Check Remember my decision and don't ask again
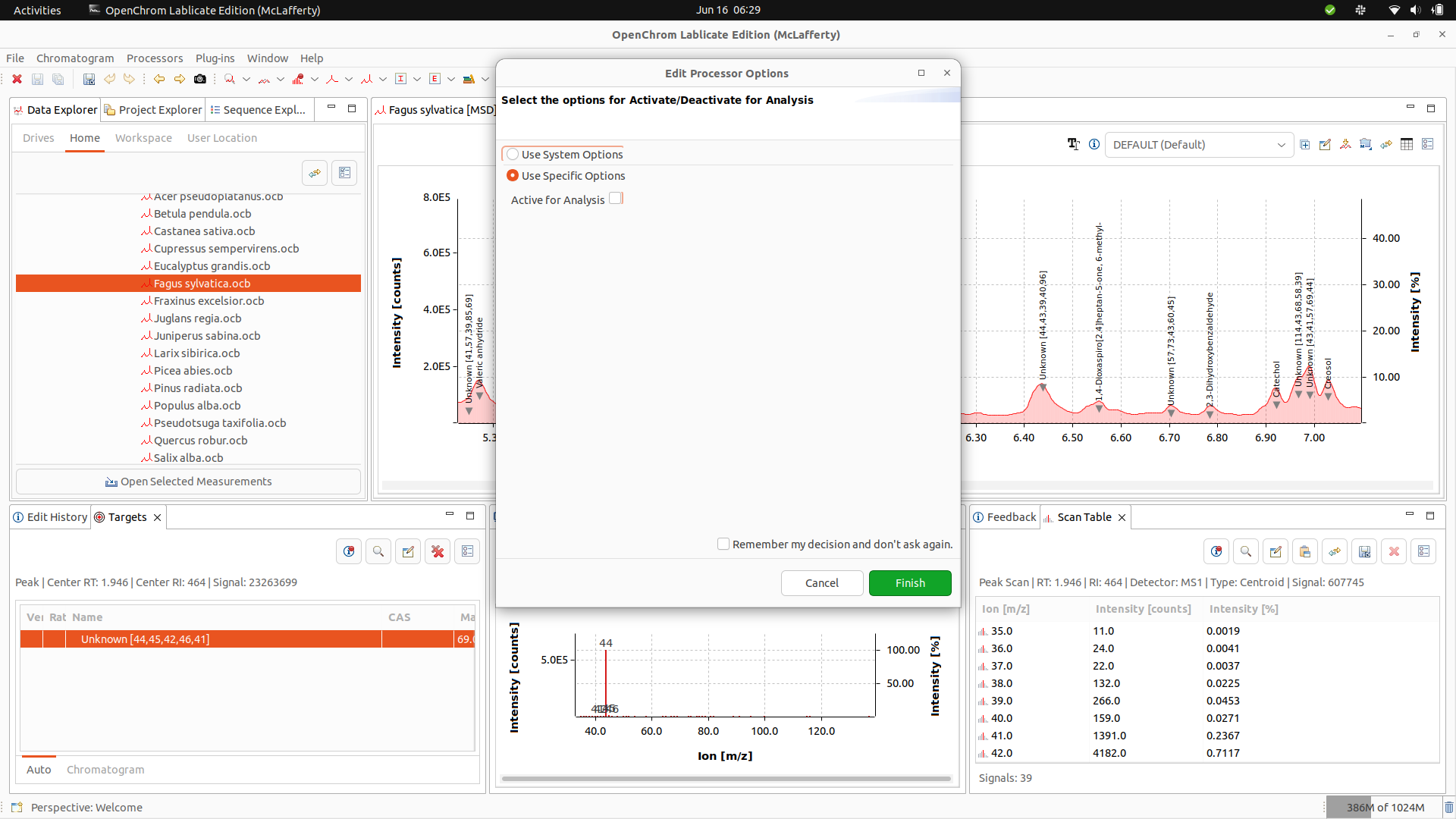This screenshot has width=1456, height=819. (723, 544)
